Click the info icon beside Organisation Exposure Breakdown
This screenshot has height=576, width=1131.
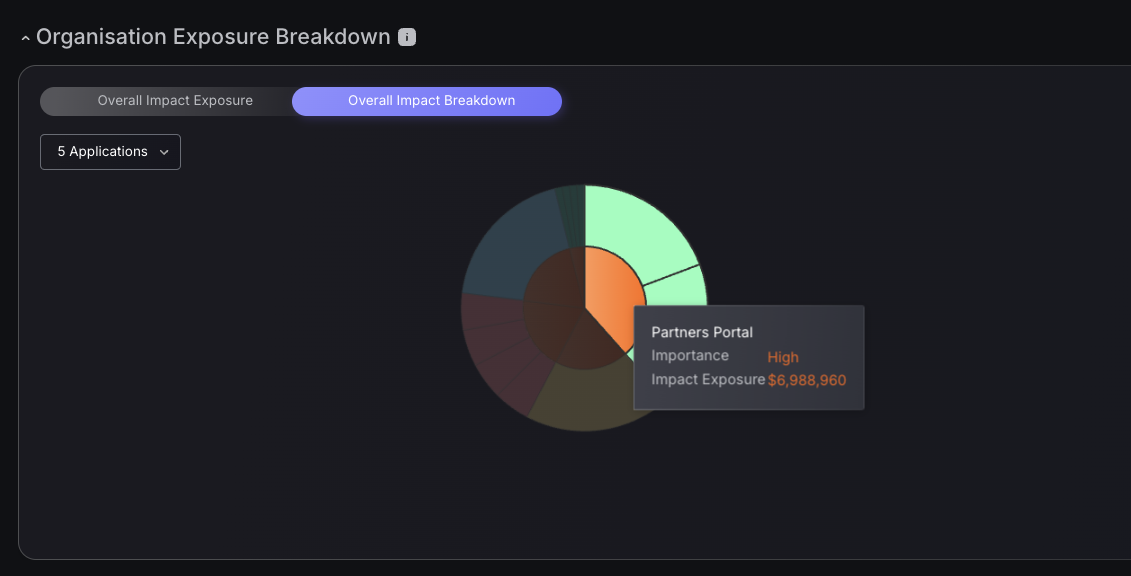[407, 37]
